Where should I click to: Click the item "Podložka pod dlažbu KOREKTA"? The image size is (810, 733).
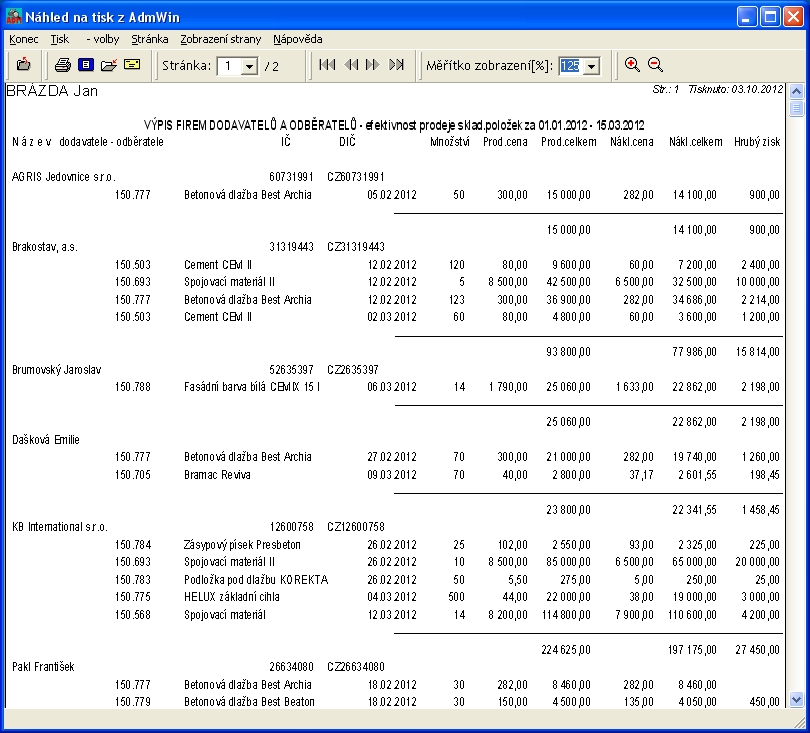coord(256,580)
